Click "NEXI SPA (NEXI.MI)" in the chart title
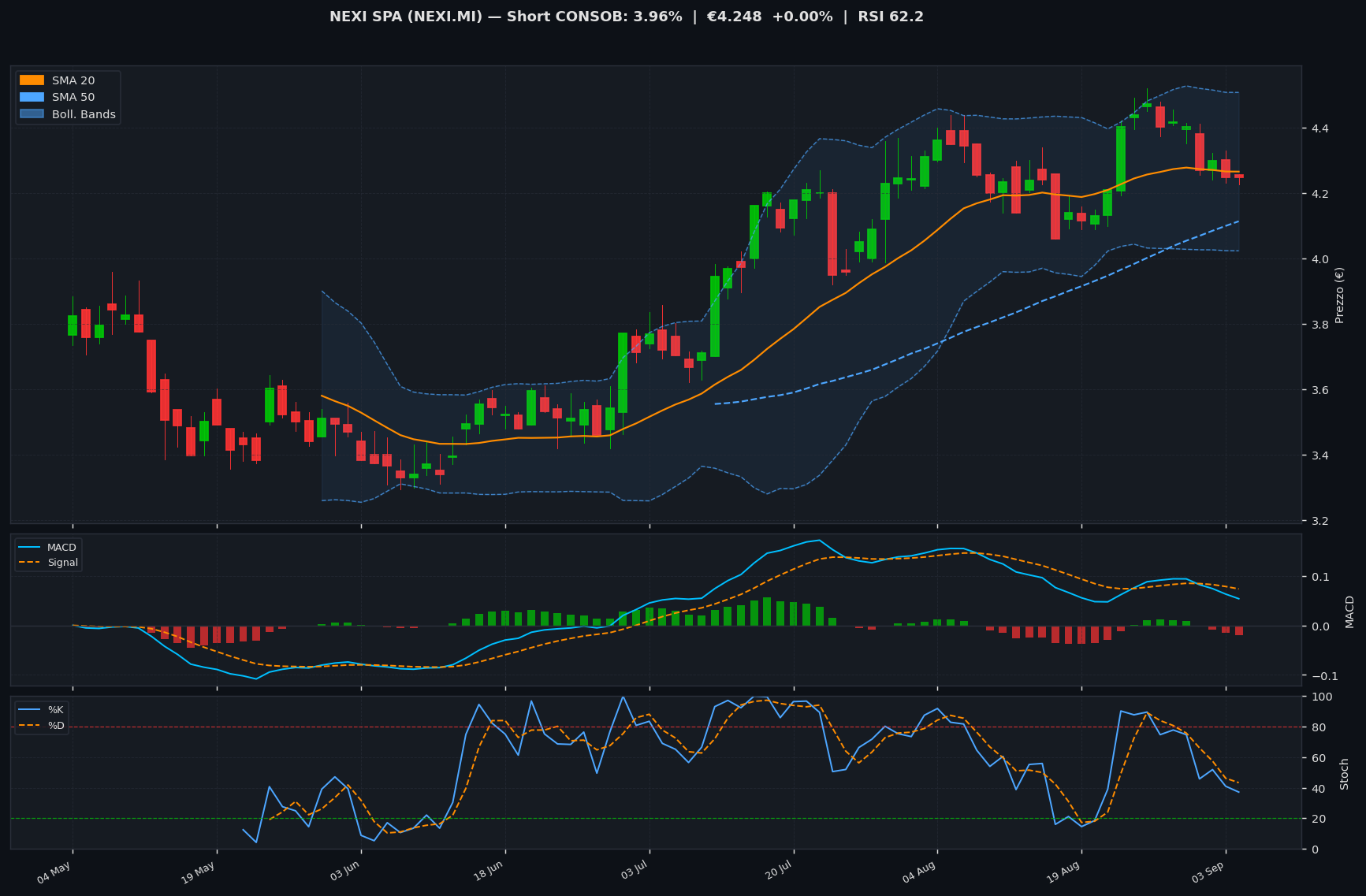Viewport: 1366px width, 896px height. 406,17
